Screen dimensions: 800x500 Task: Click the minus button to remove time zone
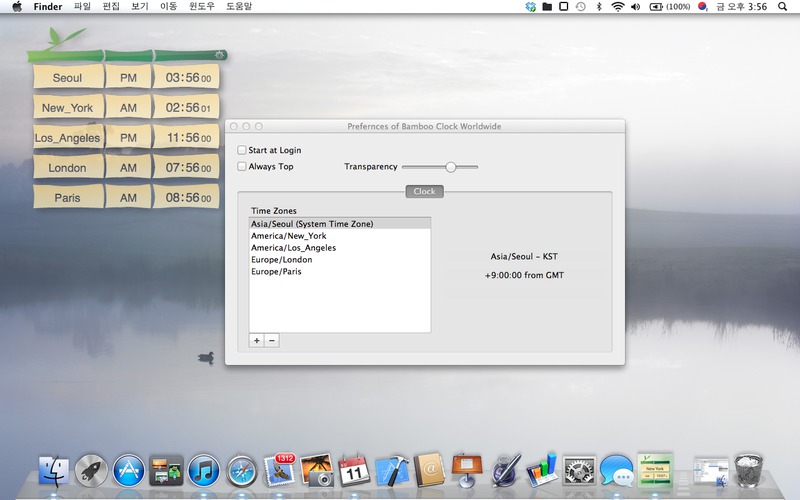[x=272, y=340]
